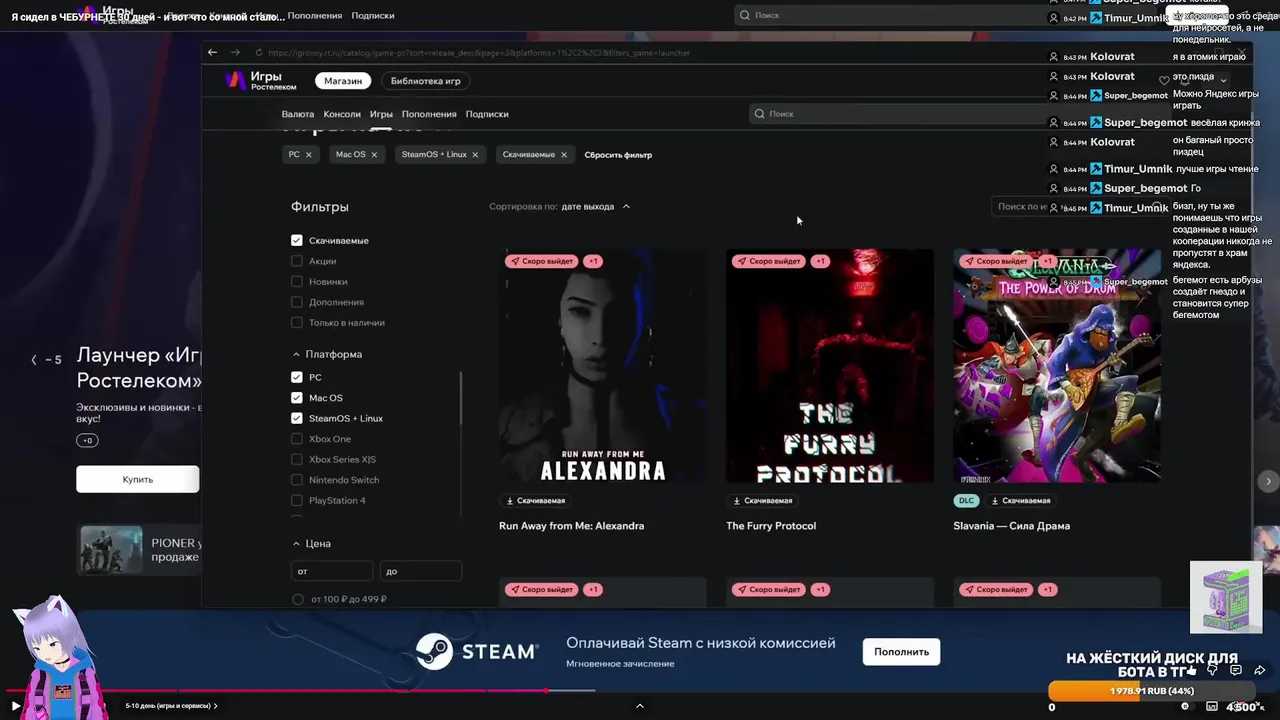Viewport: 1280px width, 720px height.
Task: Open the Игры menu item
Action: click(x=381, y=114)
